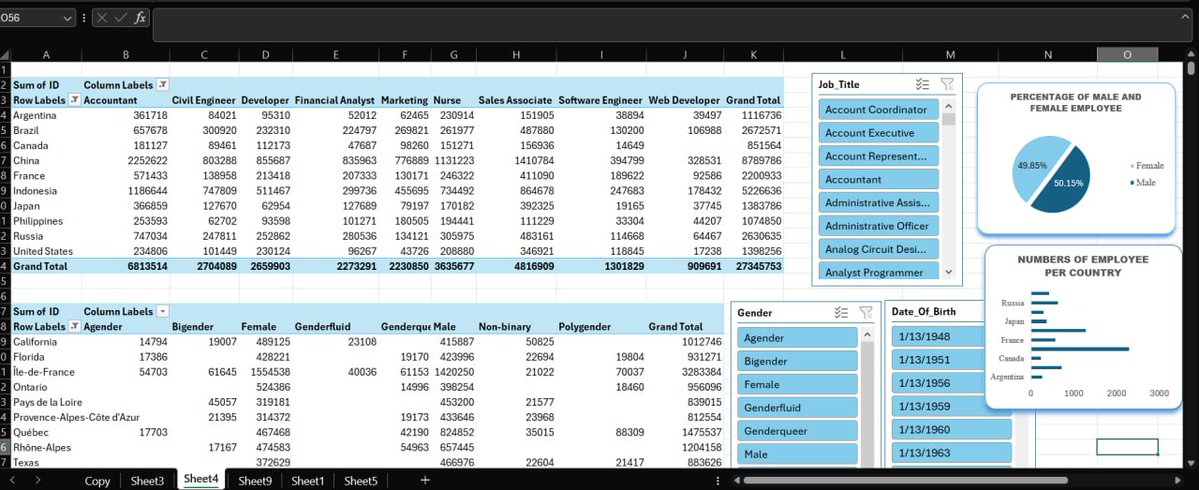Click the active Sheet4 tab
Screen dimensions: 1199x490
pos(200,480)
